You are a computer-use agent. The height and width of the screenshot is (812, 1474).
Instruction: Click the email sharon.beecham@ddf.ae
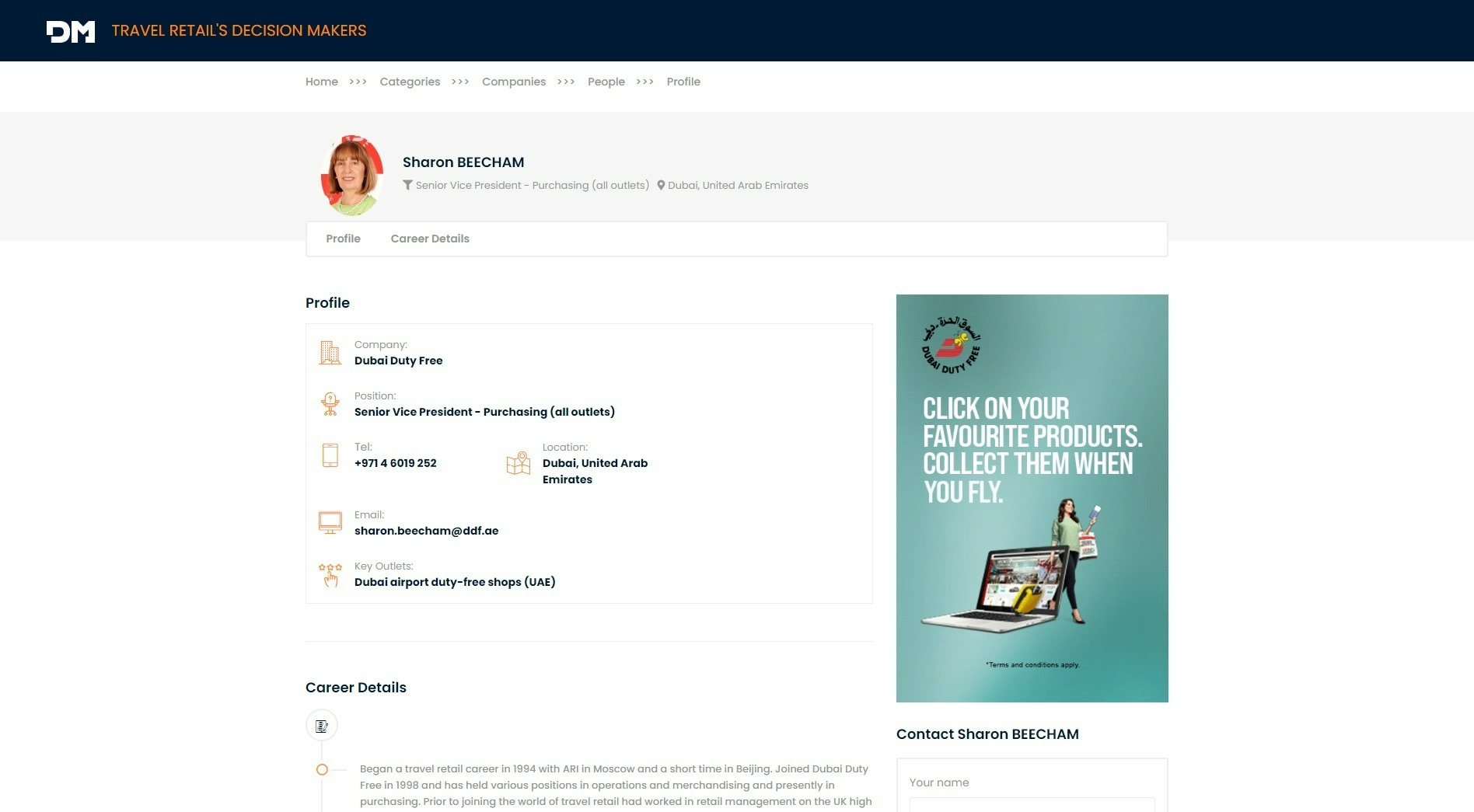pyautogui.click(x=426, y=531)
